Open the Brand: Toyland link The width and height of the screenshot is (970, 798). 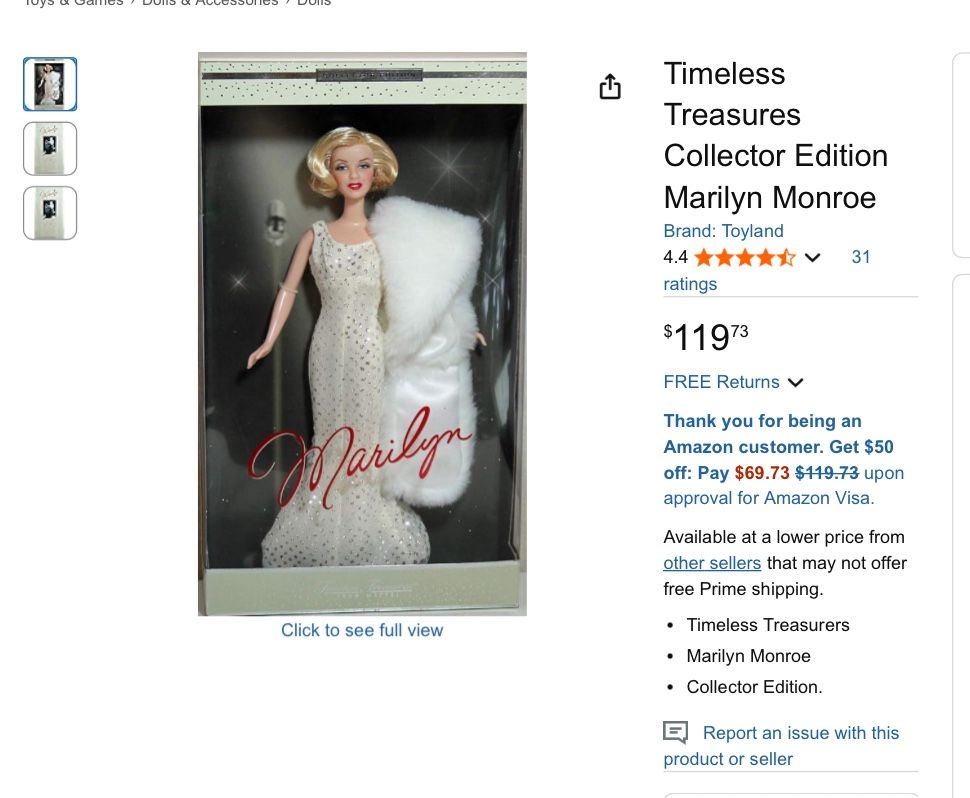click(723, 231)
